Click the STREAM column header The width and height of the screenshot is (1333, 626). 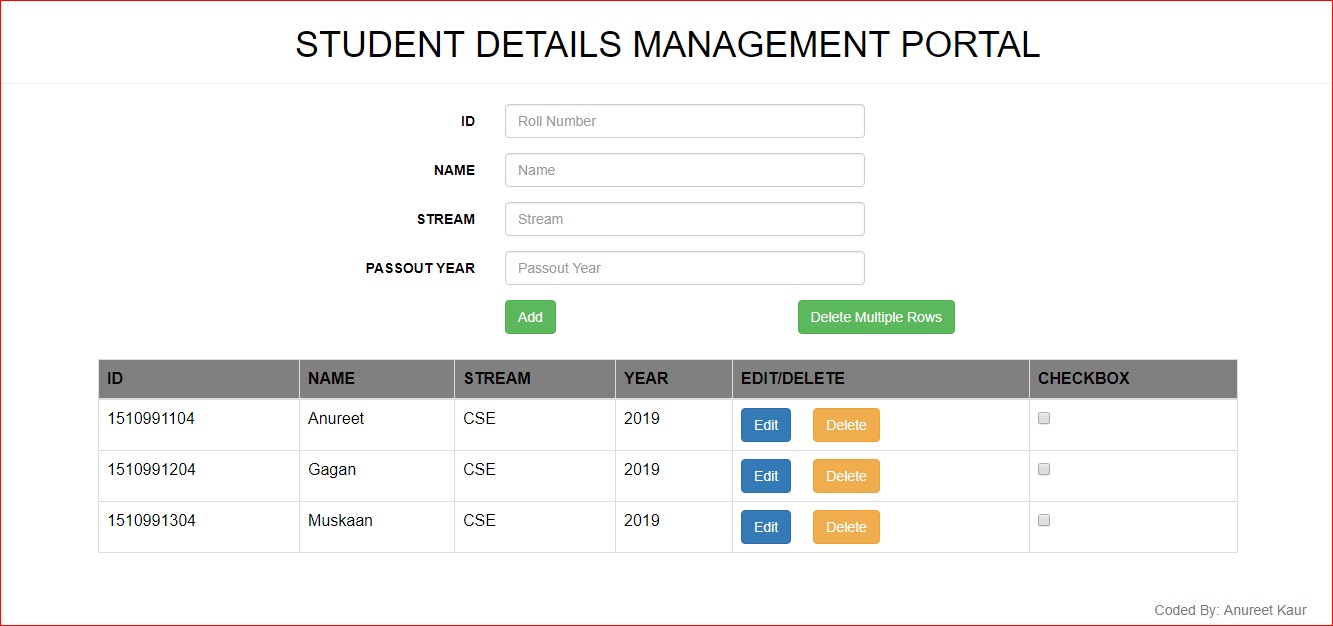coord(497,379)
